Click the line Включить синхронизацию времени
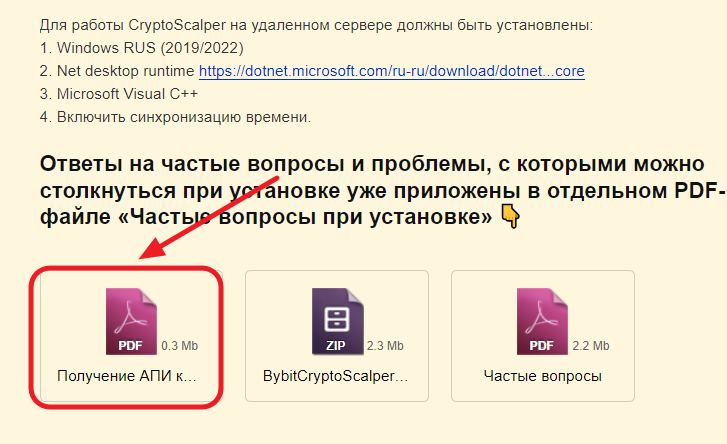727x444 pixels. pyautogui.click(x=175, y=117)
